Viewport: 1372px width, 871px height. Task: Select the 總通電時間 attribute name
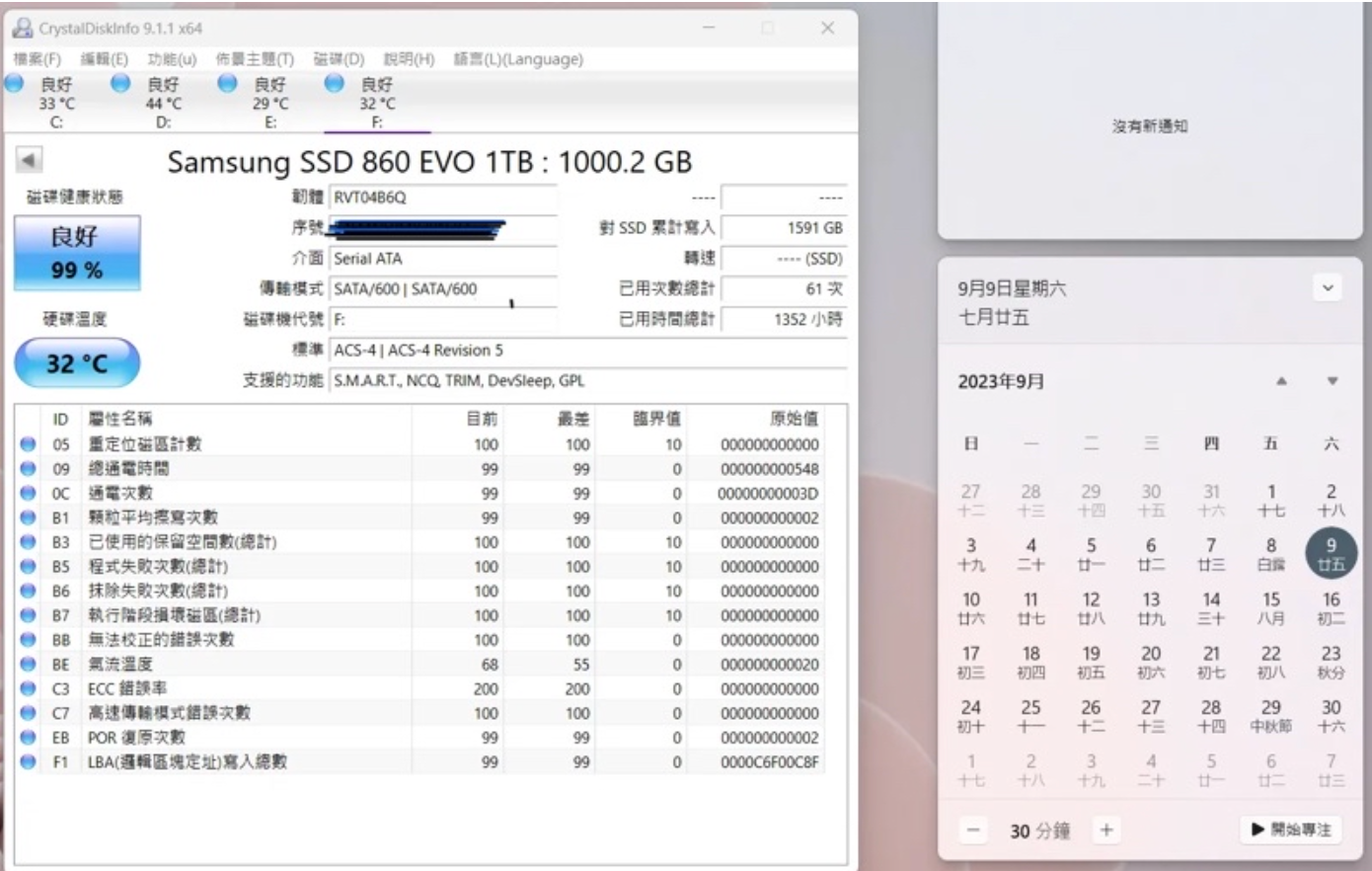(x=128, y=469)
